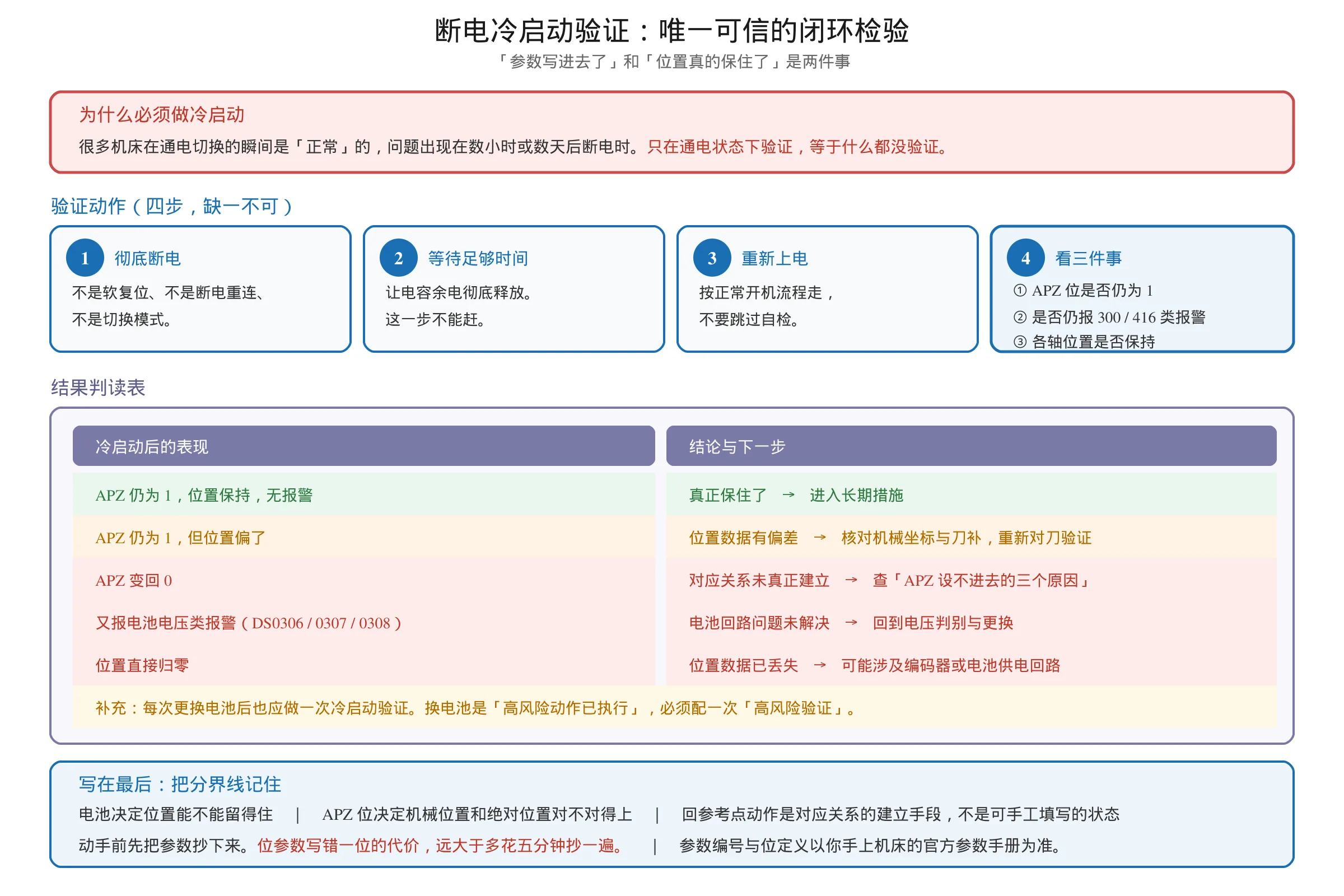
Task: Click the heading 写在最后：把分界线记住
Action: tap(180, 785)
